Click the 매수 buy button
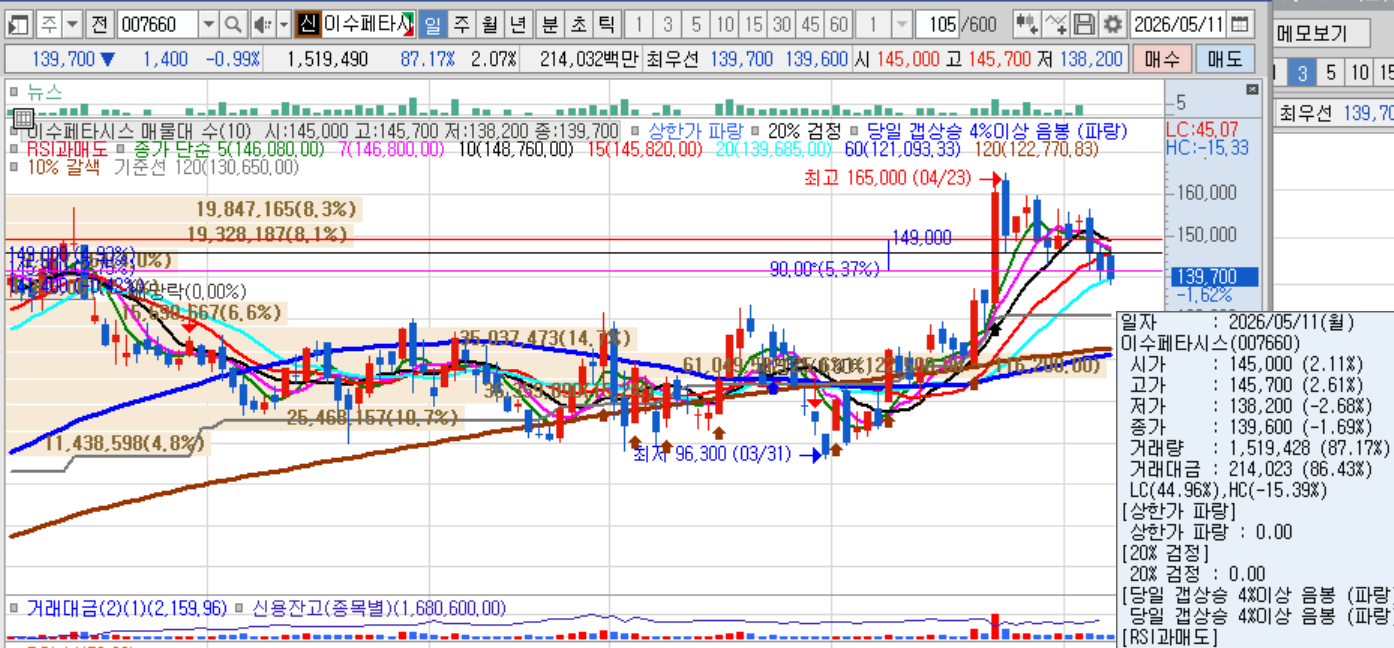Screen dimensions: 1394x648 coord(1162,59)
